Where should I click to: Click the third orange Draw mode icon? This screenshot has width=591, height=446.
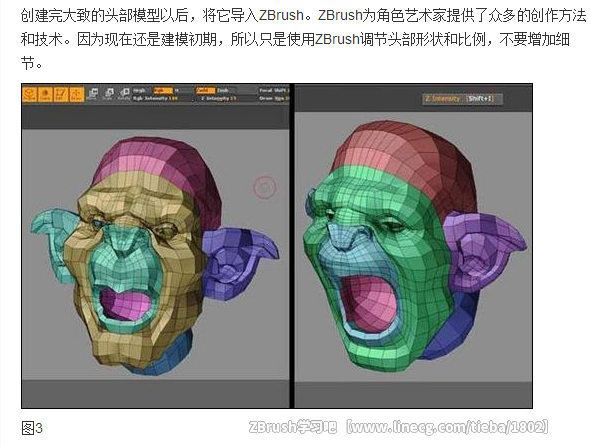click(x=61, y=94)
